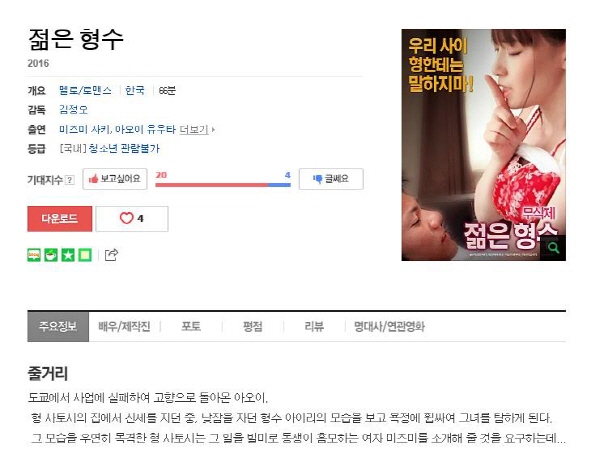Click the green talk bubble share icon

[x=34, y=255]
